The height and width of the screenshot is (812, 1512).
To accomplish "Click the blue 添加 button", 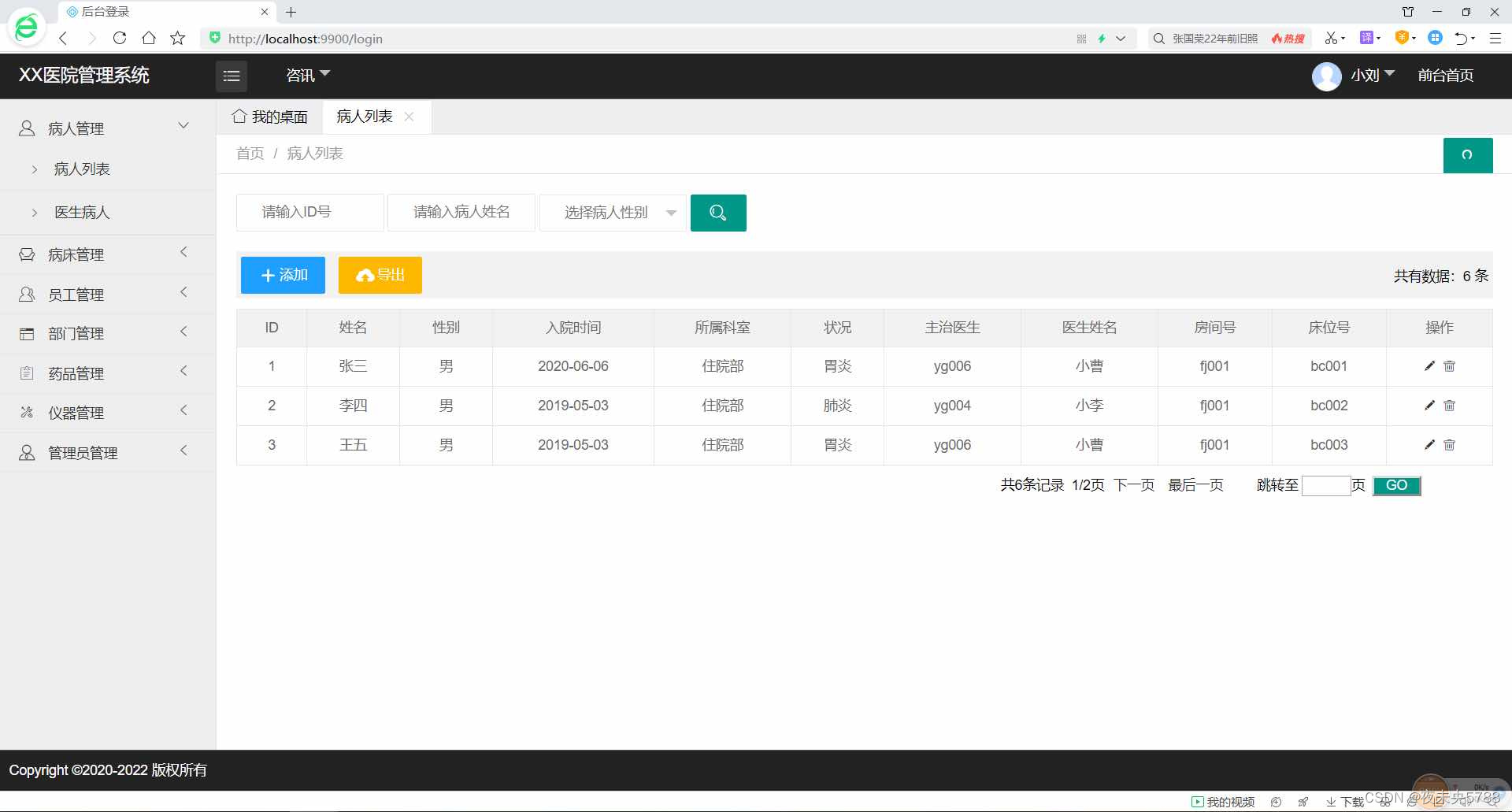I will [x=283, y=275].
